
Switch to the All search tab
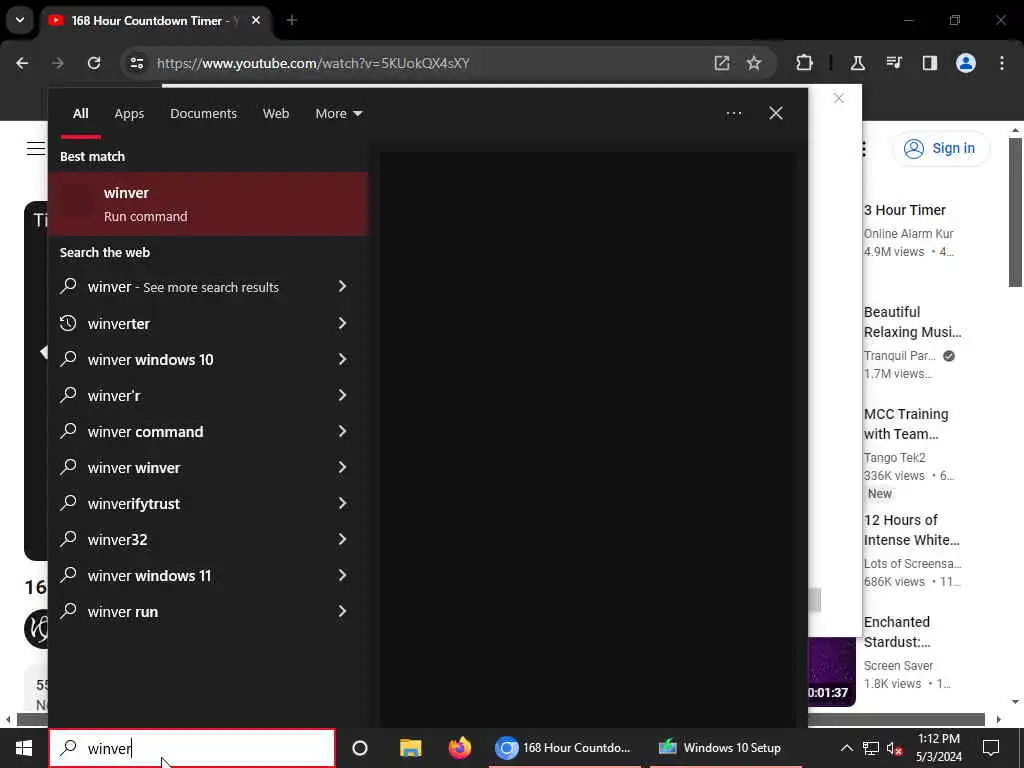[x=80, y=114]
